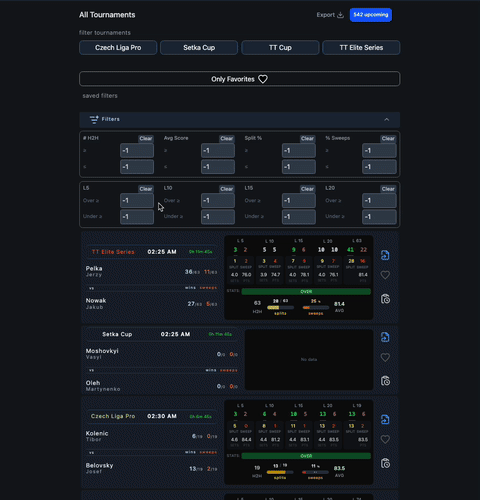This screenshot has height=500, width=480.
Task: Click the OVER bar in Pelka match stats
Action: pyautogui.click(x=306, y=291)
